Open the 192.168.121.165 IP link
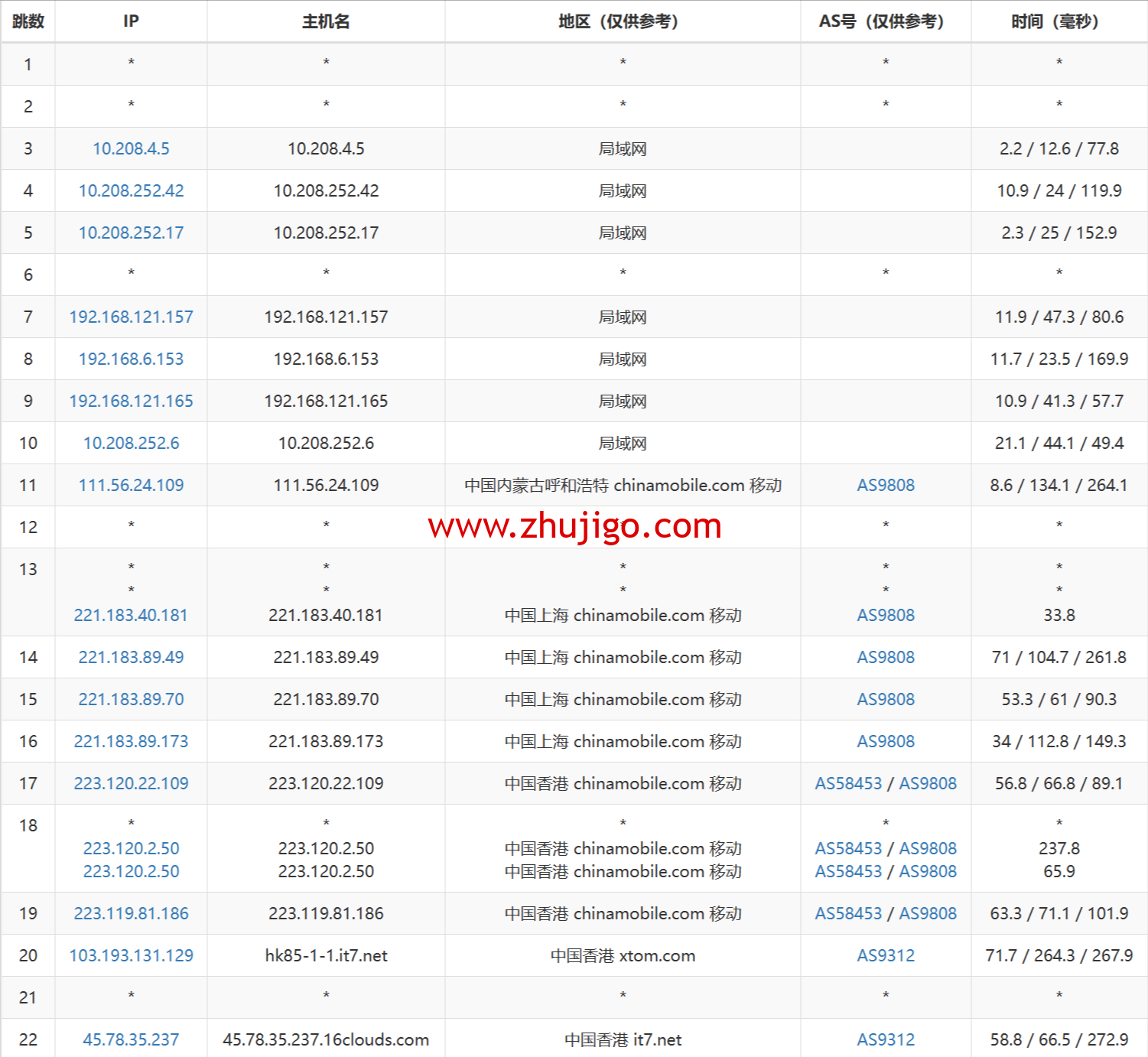The image size is (1148, 1057). click(x=131, y=402)
